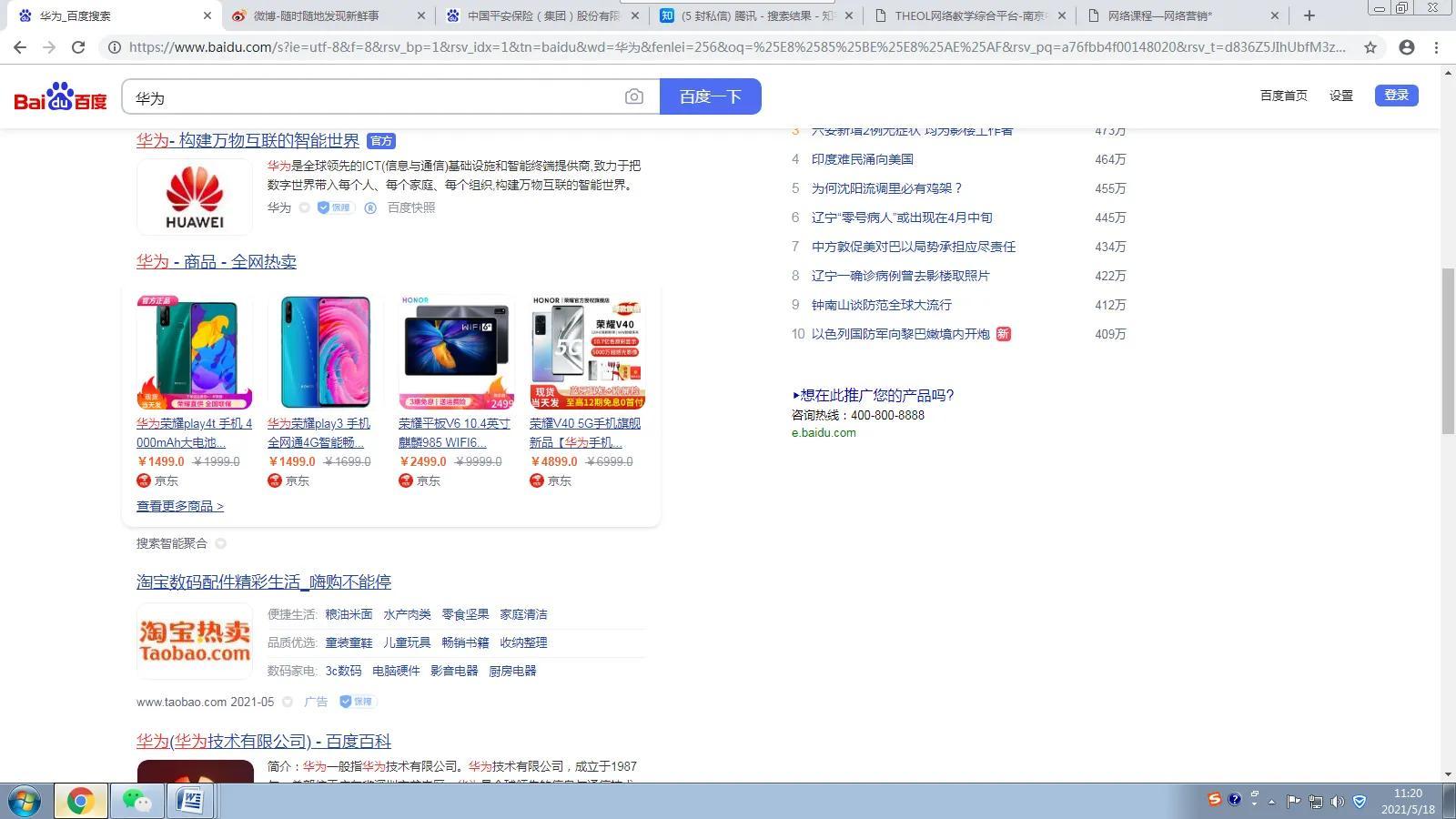1456x819 pixels.
Task: Click the registered mark icon beside 百度快照
Action: click(x=370, y=207)
